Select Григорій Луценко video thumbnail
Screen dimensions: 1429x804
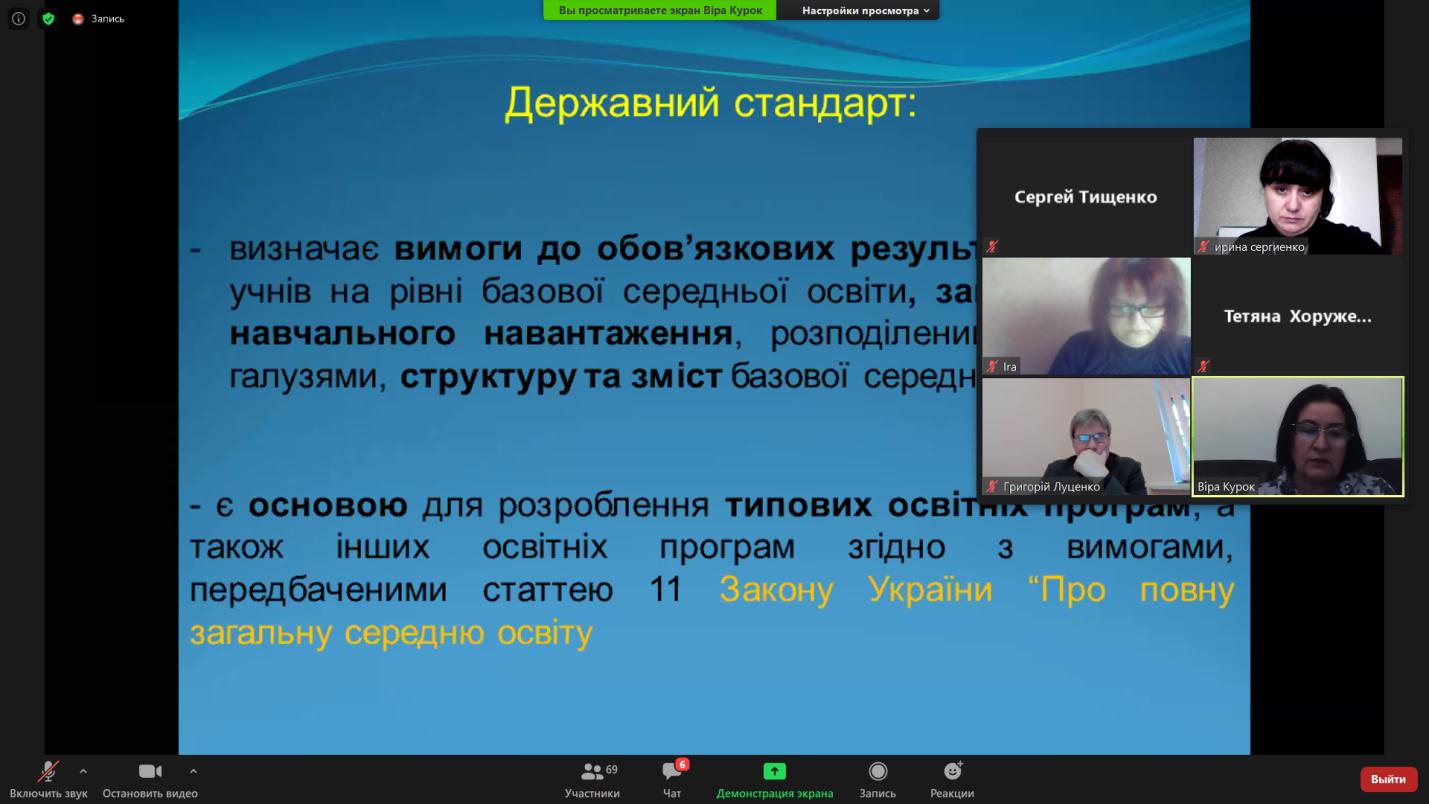[x=1086, y=436]
